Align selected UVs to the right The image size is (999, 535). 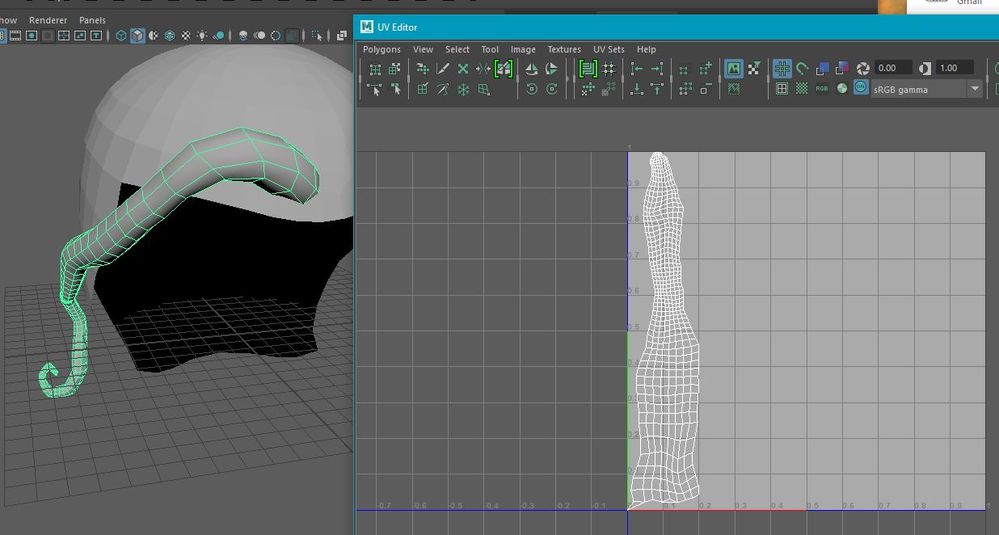(657, 69)
